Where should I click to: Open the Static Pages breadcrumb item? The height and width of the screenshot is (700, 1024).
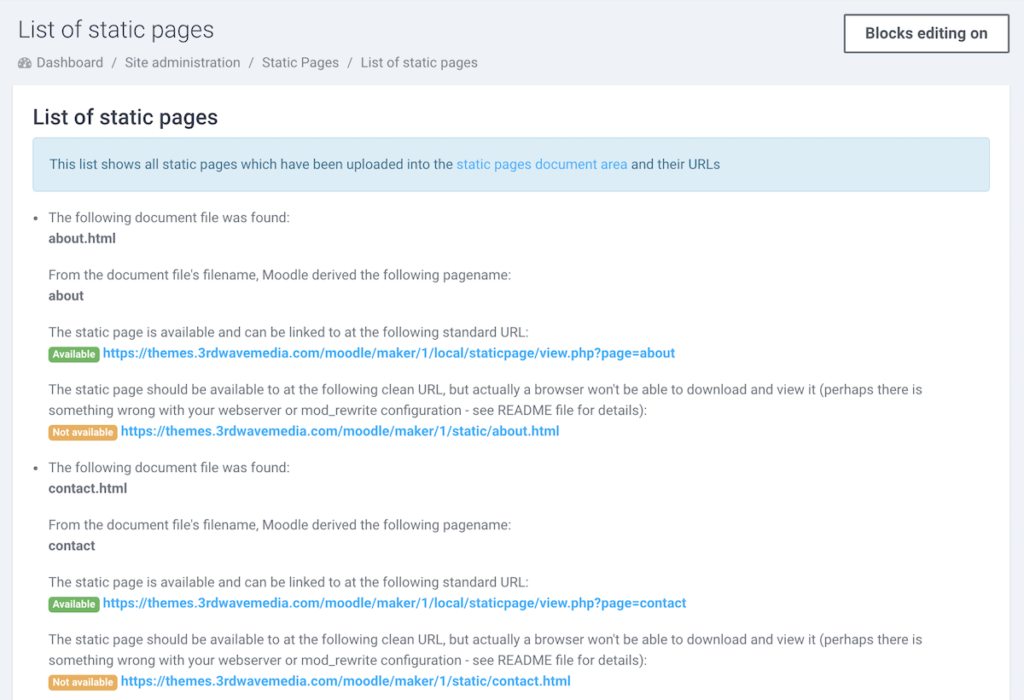coord(300,63)
